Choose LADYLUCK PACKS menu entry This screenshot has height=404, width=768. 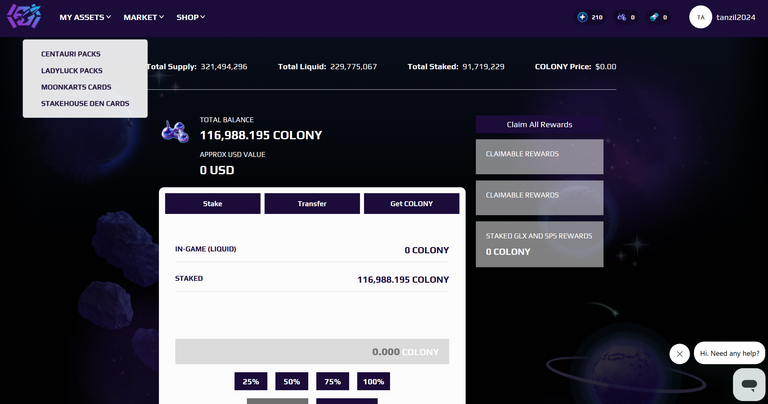click(72, 71)
